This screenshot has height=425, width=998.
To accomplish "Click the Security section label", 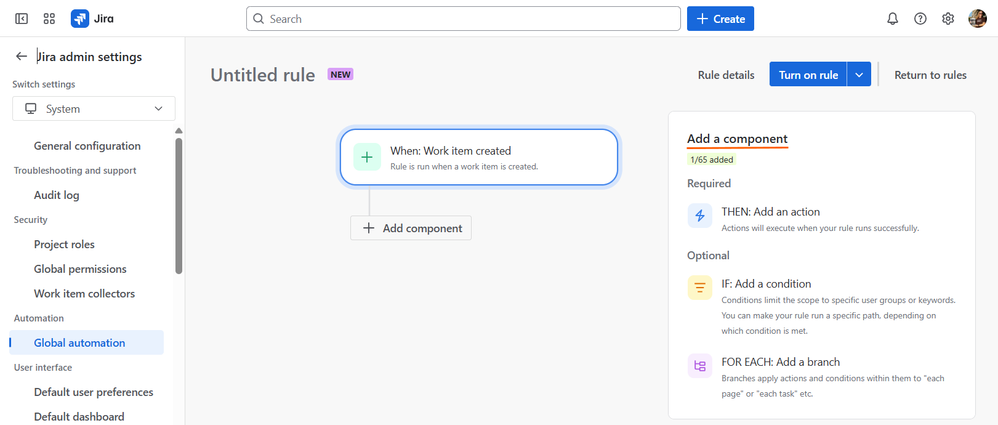I will tap(31, 219).
